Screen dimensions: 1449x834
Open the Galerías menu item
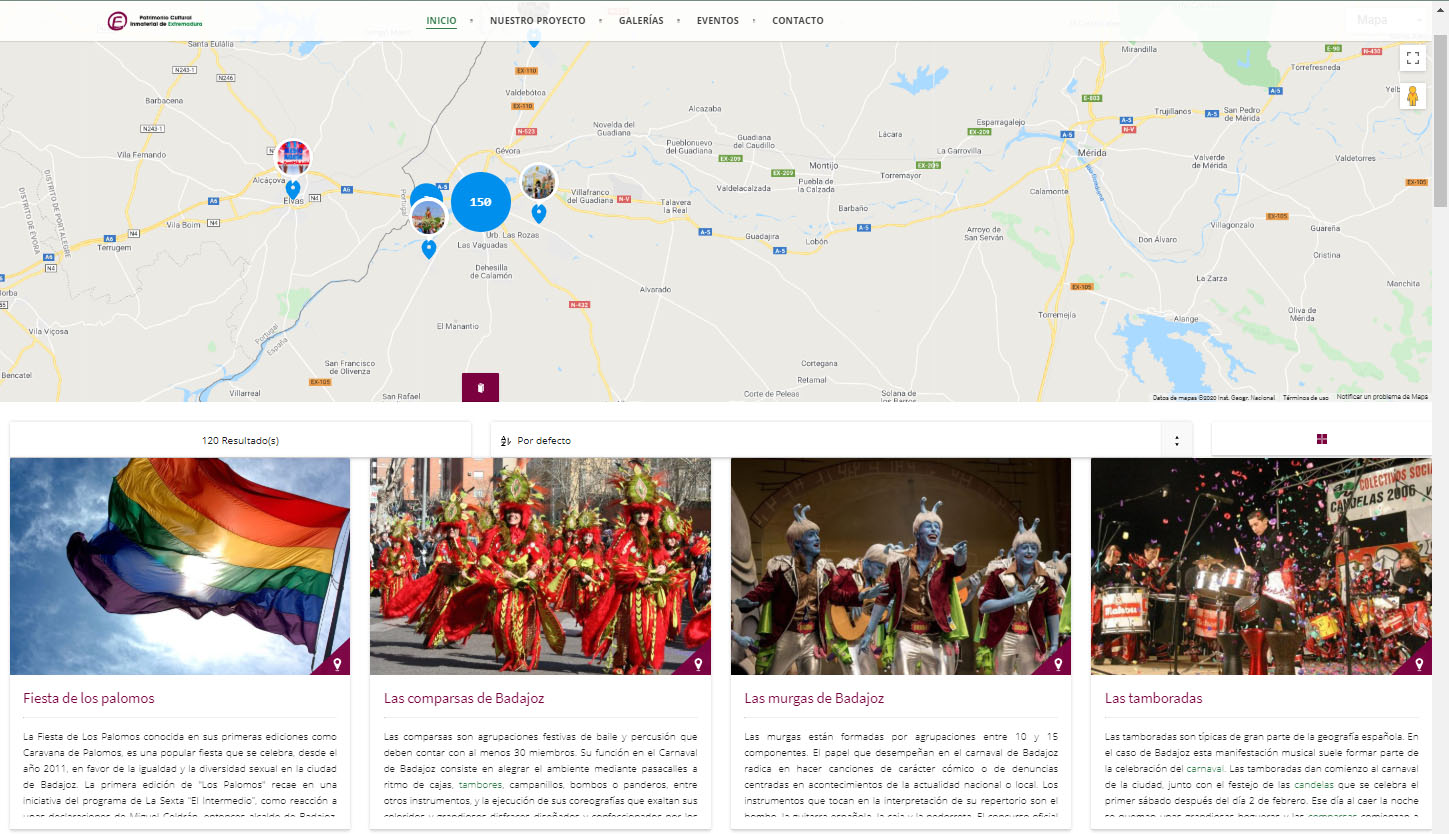click(641, 20)
